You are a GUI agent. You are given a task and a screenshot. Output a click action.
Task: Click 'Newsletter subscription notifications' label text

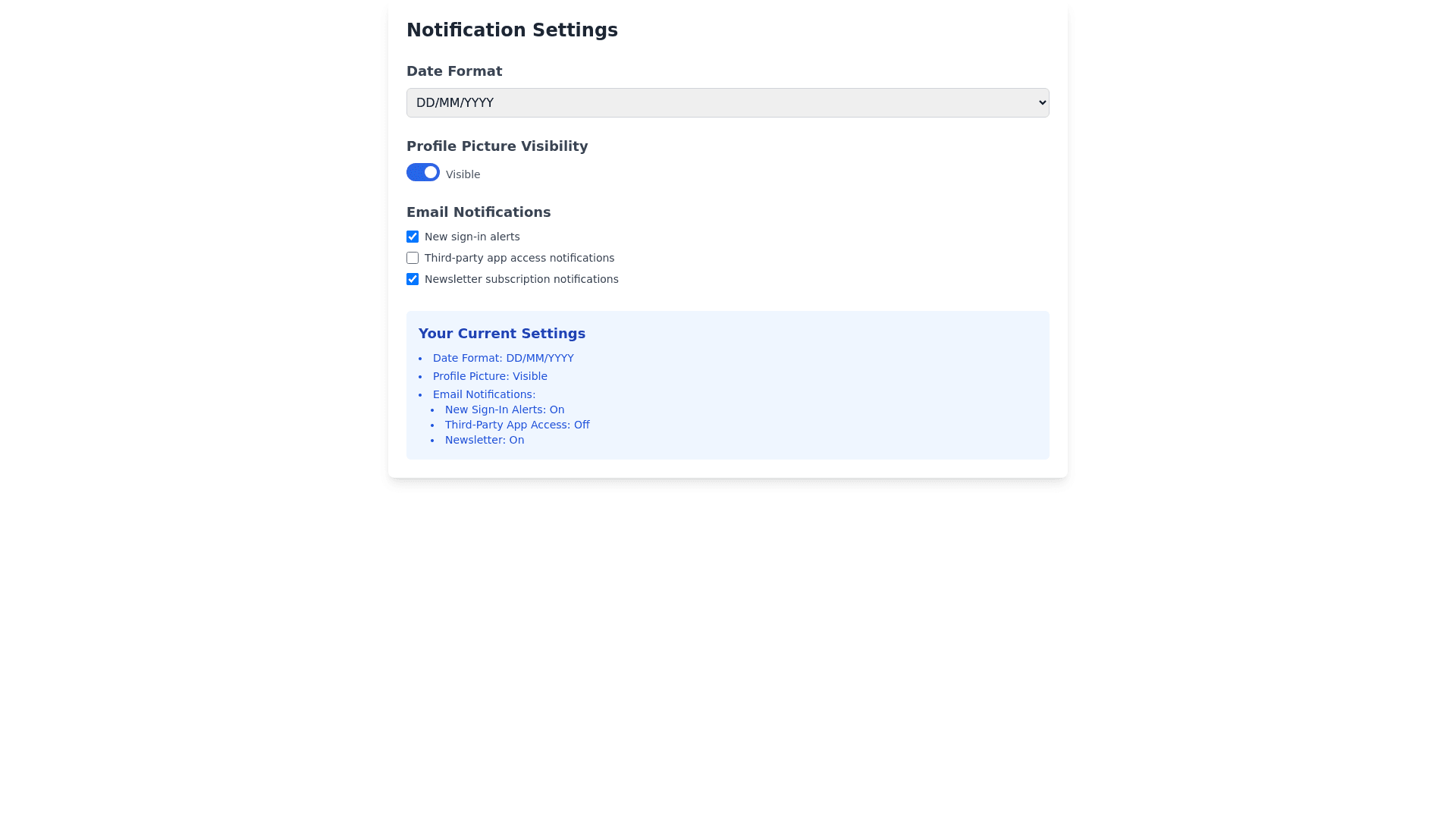pyautogui.click(x=521, y=279)
